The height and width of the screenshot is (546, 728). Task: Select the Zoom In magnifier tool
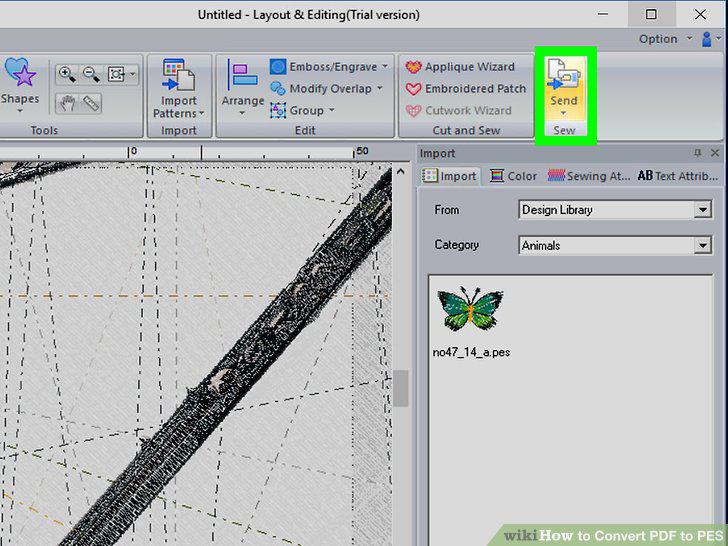click(66, 74)
